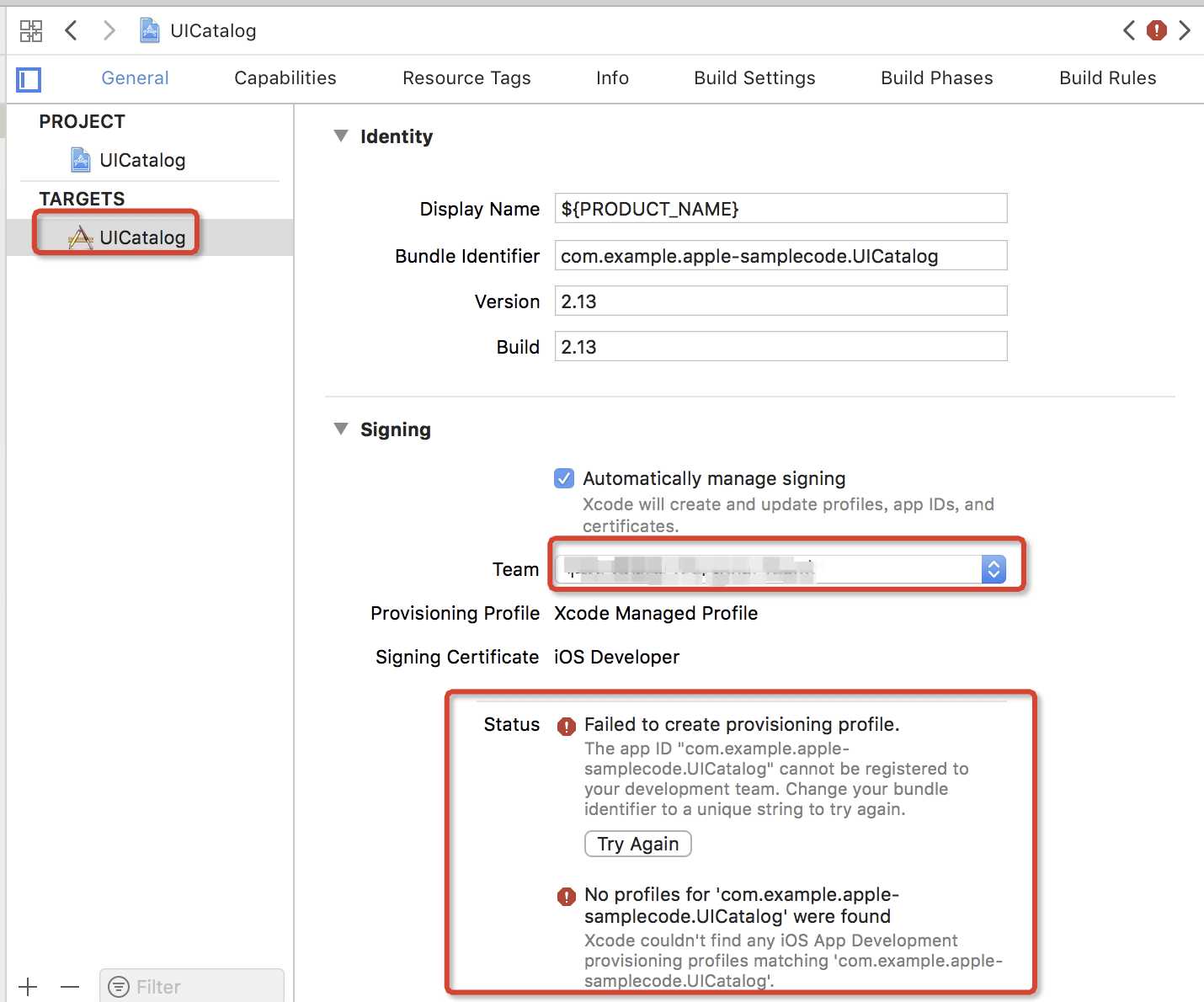Image resolution: width=1204 pixels, height=1002 pixels.
Task: Click the red error indicator icon
Action: click(x=1157, y=31)
